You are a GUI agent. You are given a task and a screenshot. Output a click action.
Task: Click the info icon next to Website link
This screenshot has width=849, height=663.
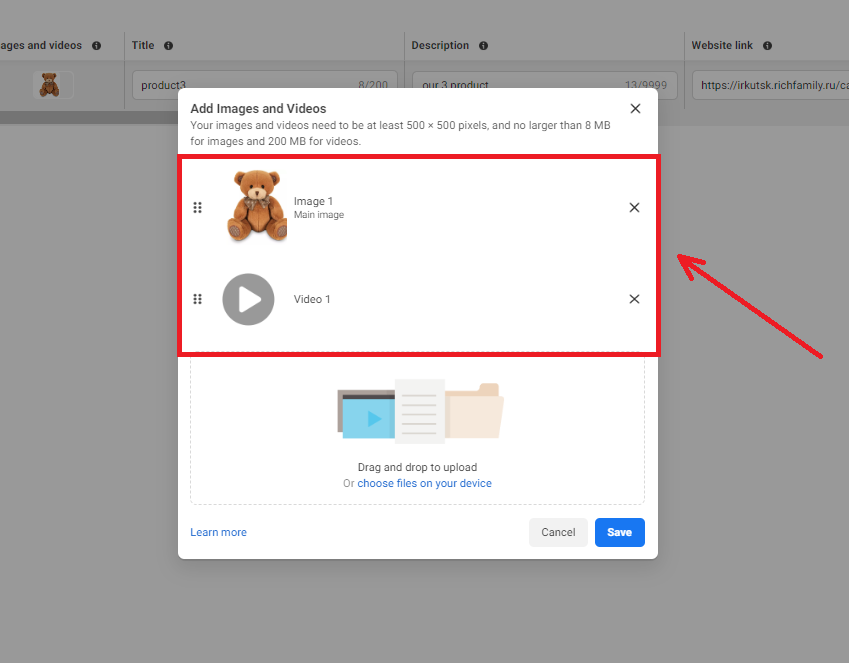coord(767,46)
